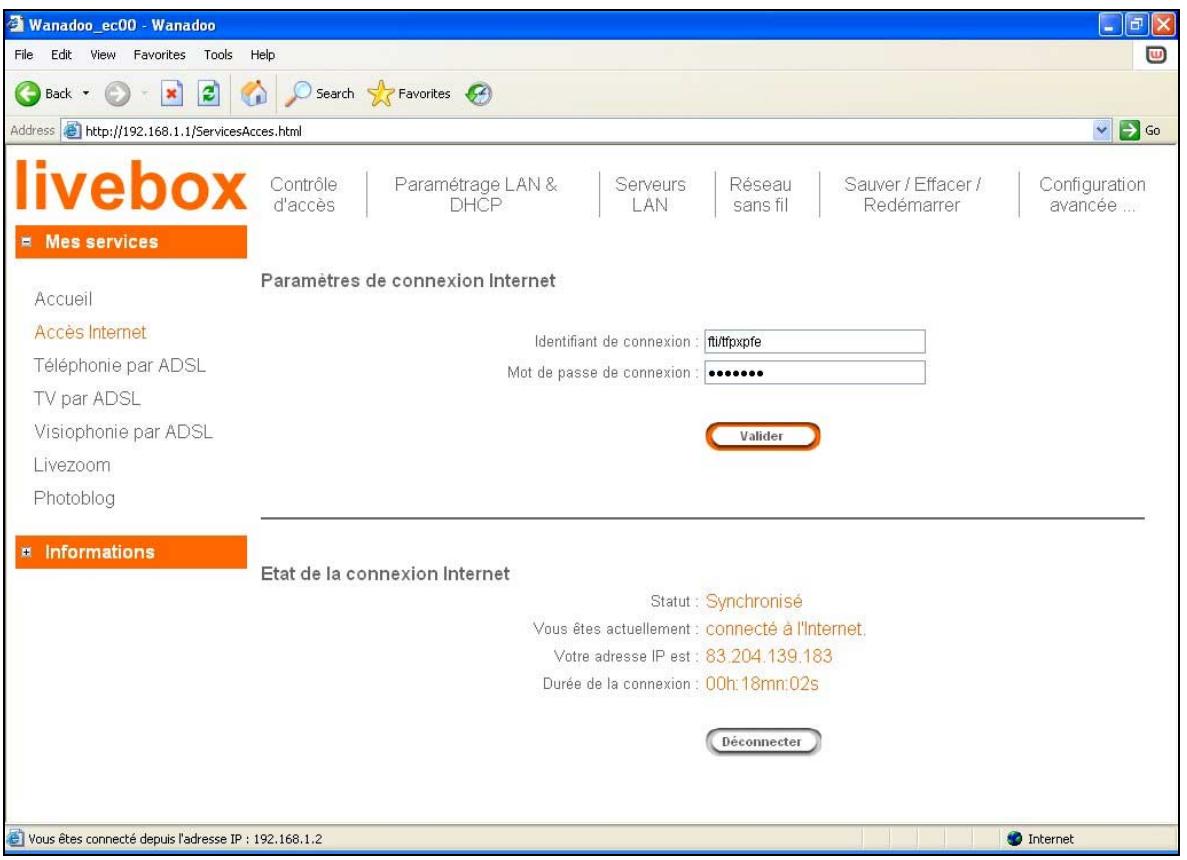Open the History clock icon in toolbar

tap(478, 94)
